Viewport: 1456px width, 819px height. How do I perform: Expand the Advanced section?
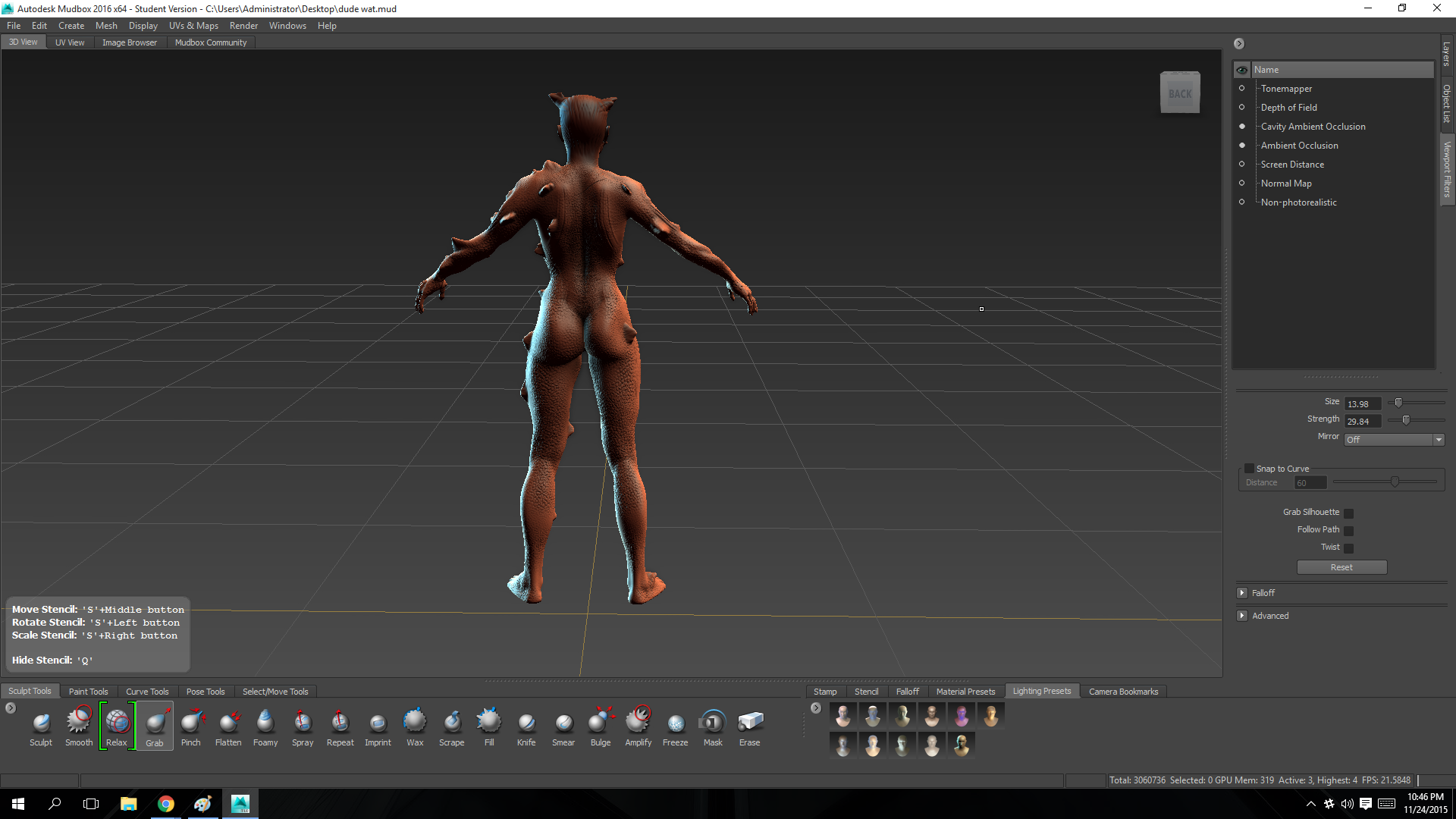(1242, 616)
